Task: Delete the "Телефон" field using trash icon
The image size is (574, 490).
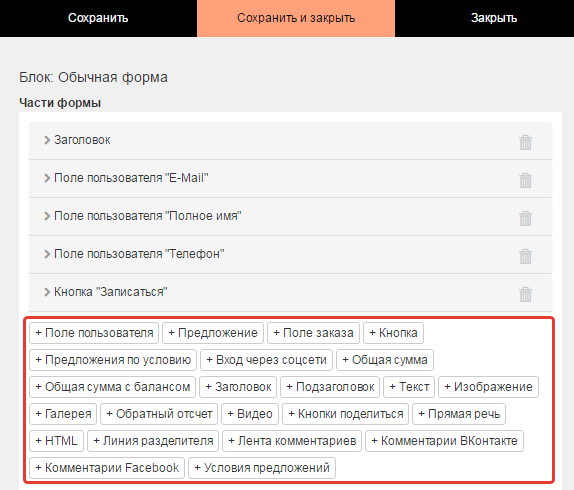Action: click(525, 256)
